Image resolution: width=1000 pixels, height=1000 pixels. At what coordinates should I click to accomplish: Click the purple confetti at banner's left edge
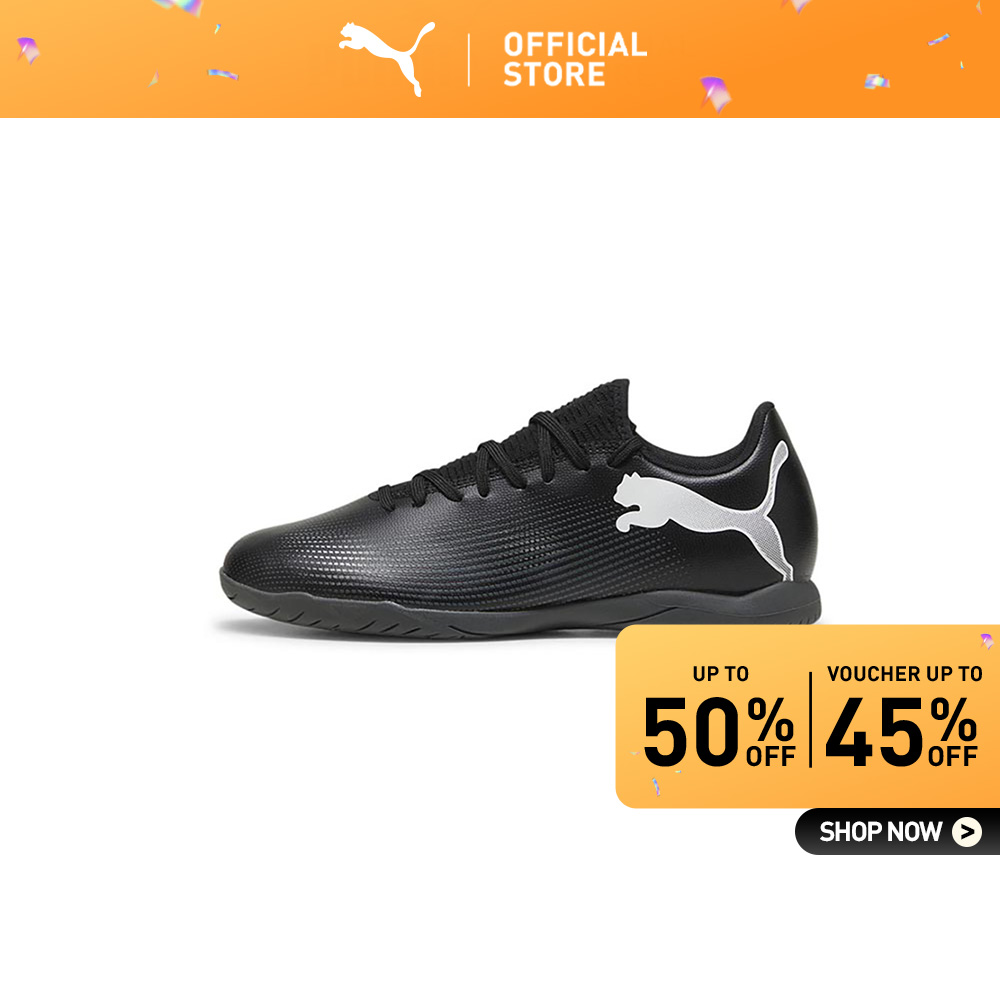tap(28, 50)
